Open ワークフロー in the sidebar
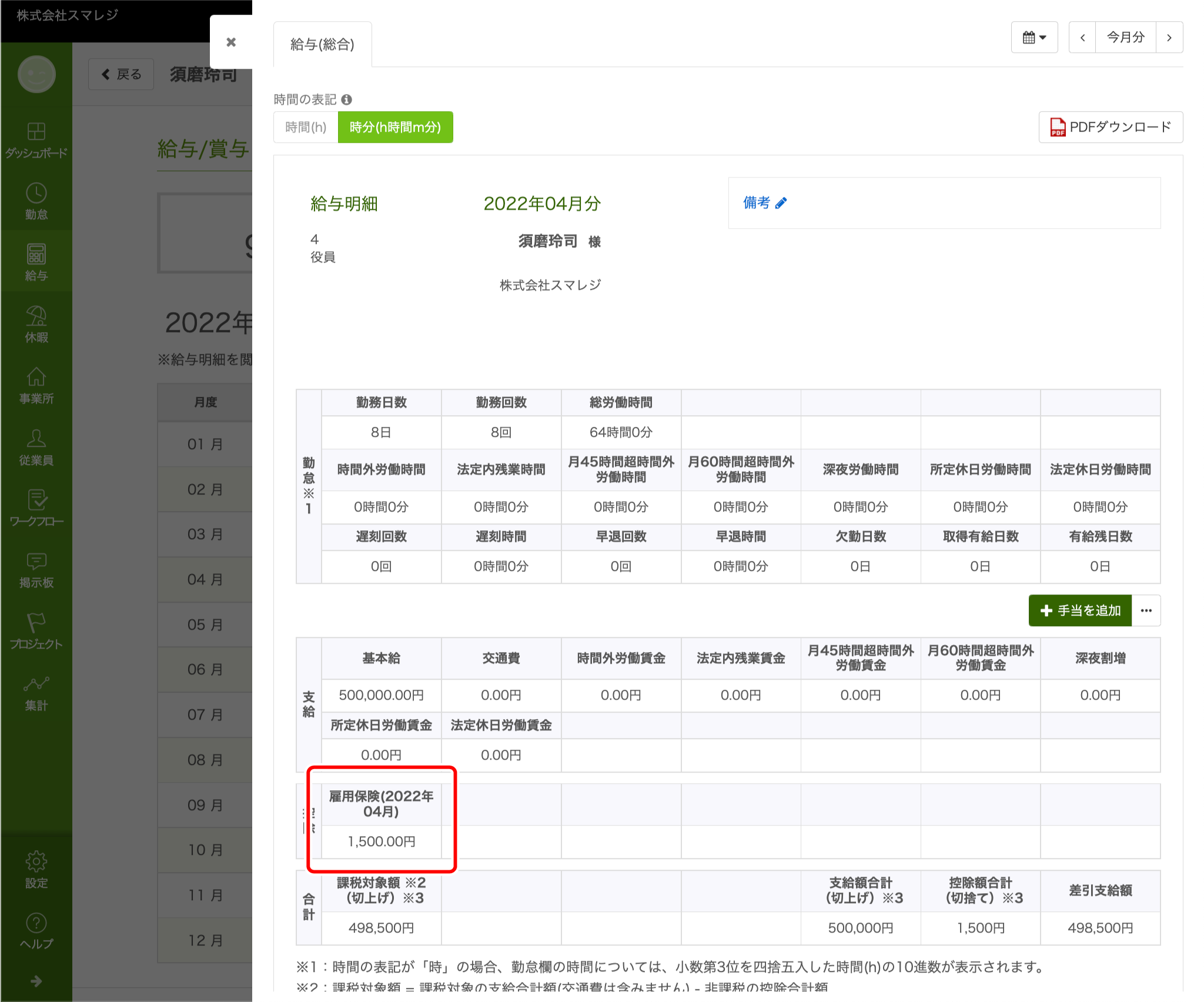This screenshot has height=1002, width=1204. [x=36, y=508]
